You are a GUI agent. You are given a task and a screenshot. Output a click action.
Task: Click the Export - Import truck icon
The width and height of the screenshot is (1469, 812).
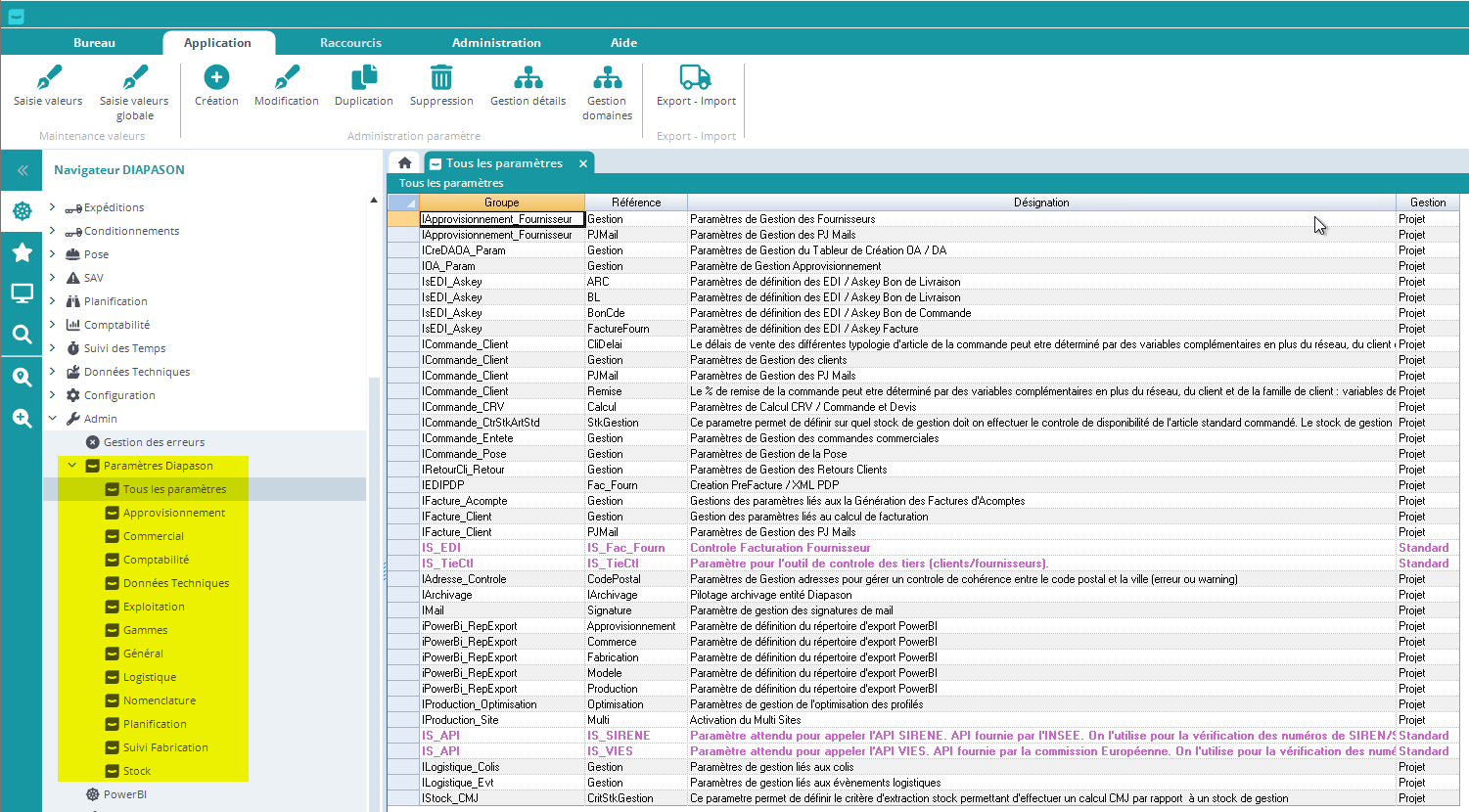pyautogui.click(x=696, y=77)
